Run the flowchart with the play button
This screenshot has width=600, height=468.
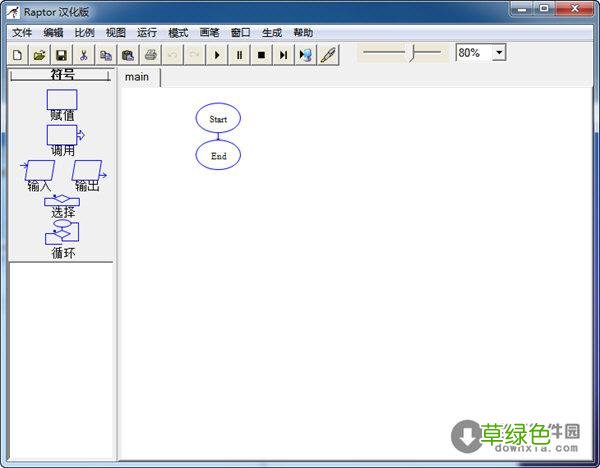click(x=217, y=54)
